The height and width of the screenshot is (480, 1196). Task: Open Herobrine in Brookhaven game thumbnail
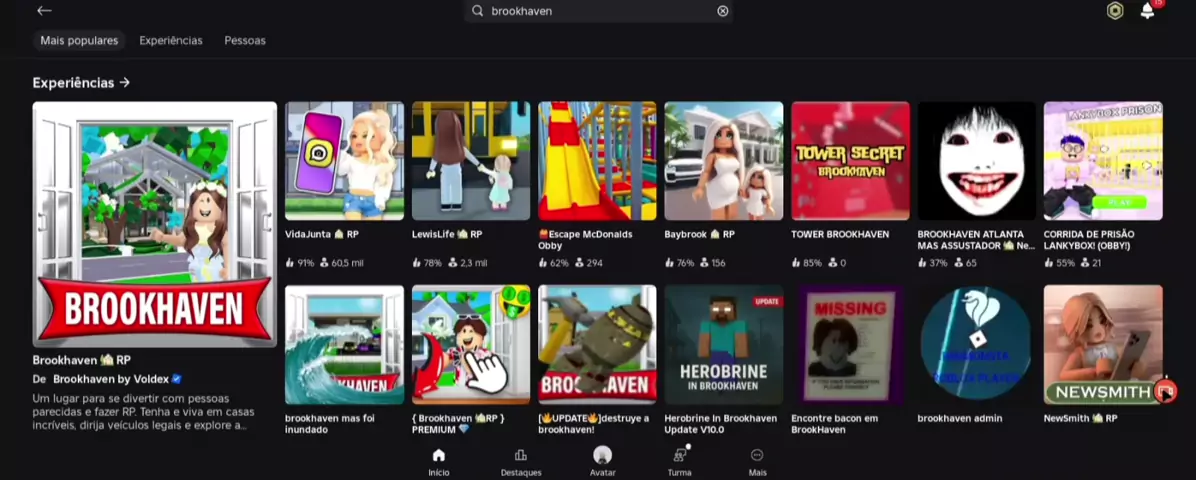click(723, 345)
